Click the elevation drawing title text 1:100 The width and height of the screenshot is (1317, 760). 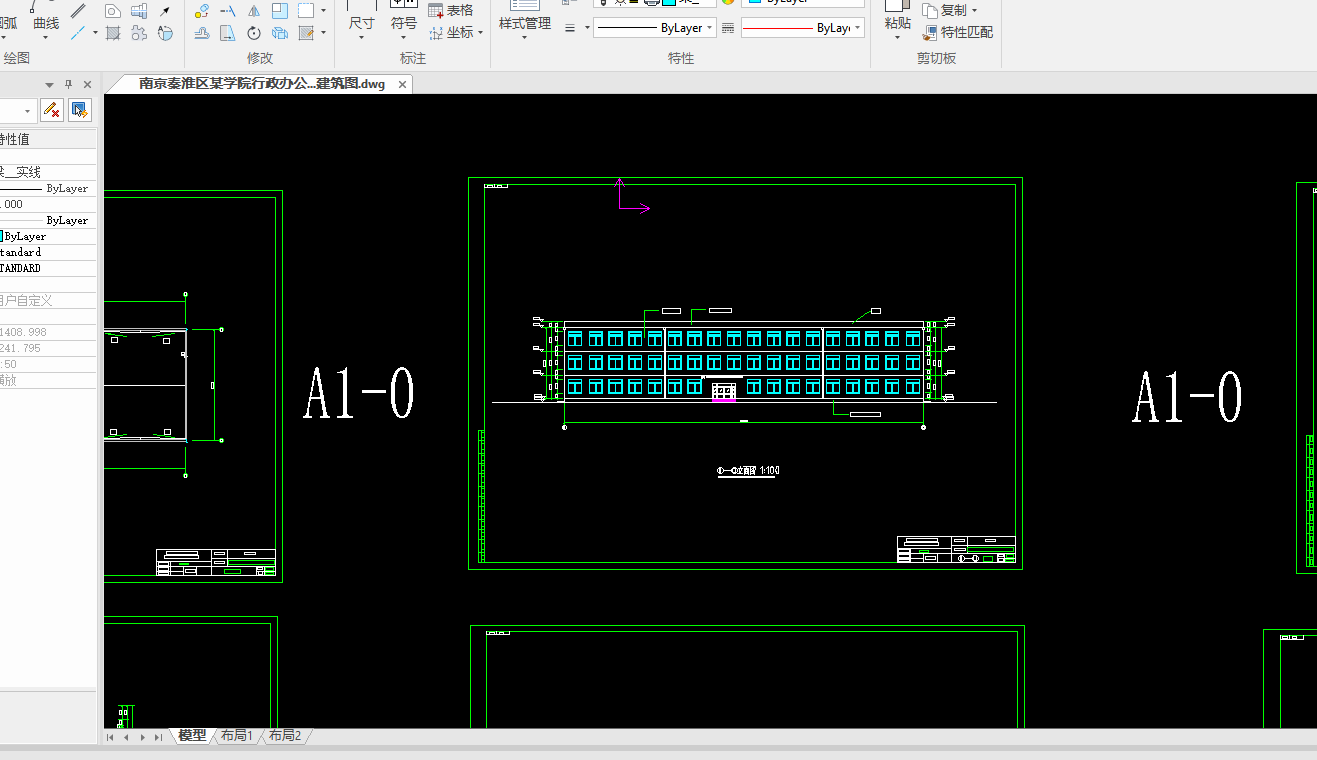point(749,471)
